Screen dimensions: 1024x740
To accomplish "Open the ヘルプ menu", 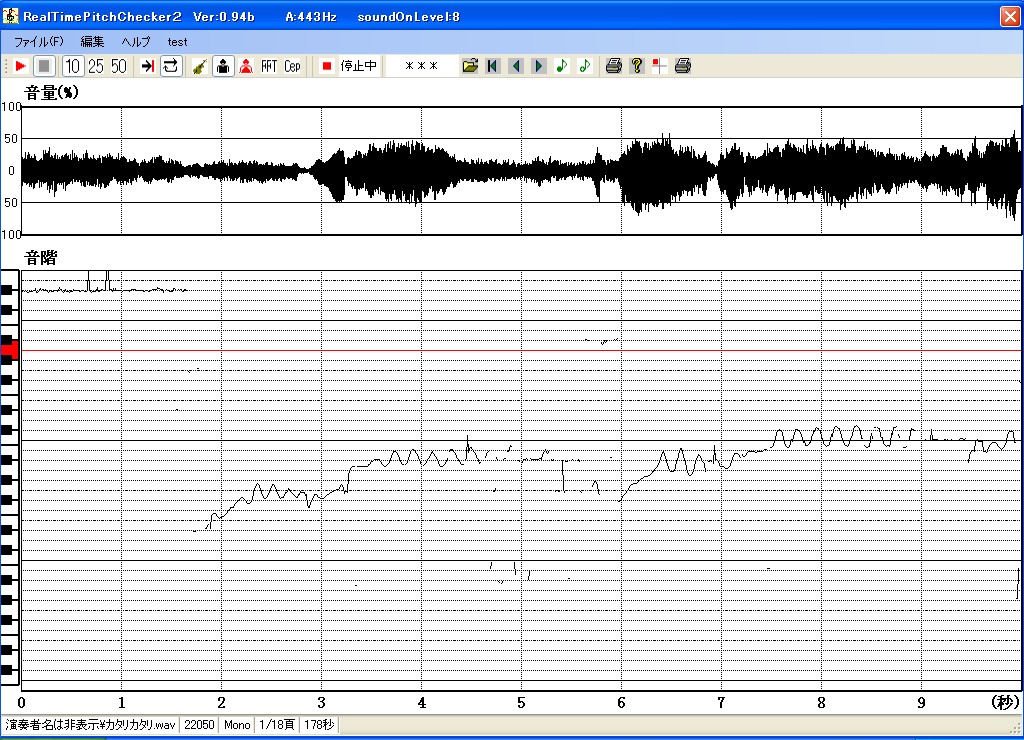I will [x=136, y=42].
